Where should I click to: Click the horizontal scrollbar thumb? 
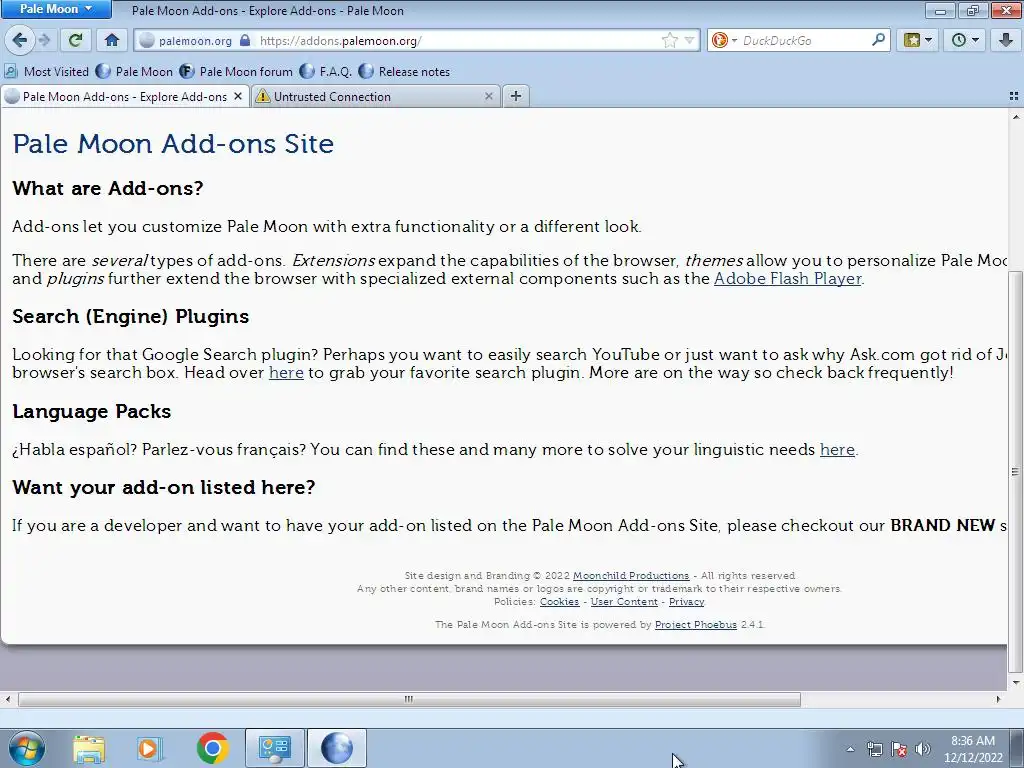[x=409, y=699]
